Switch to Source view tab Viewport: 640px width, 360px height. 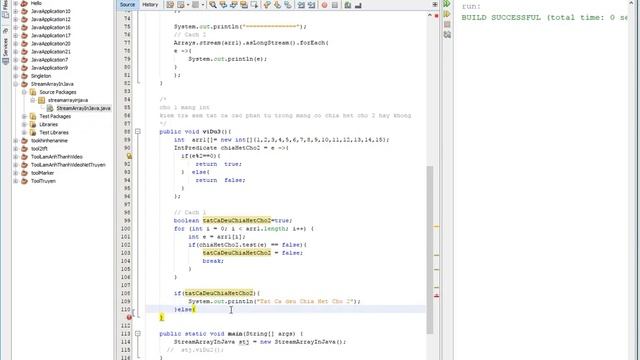127,4
